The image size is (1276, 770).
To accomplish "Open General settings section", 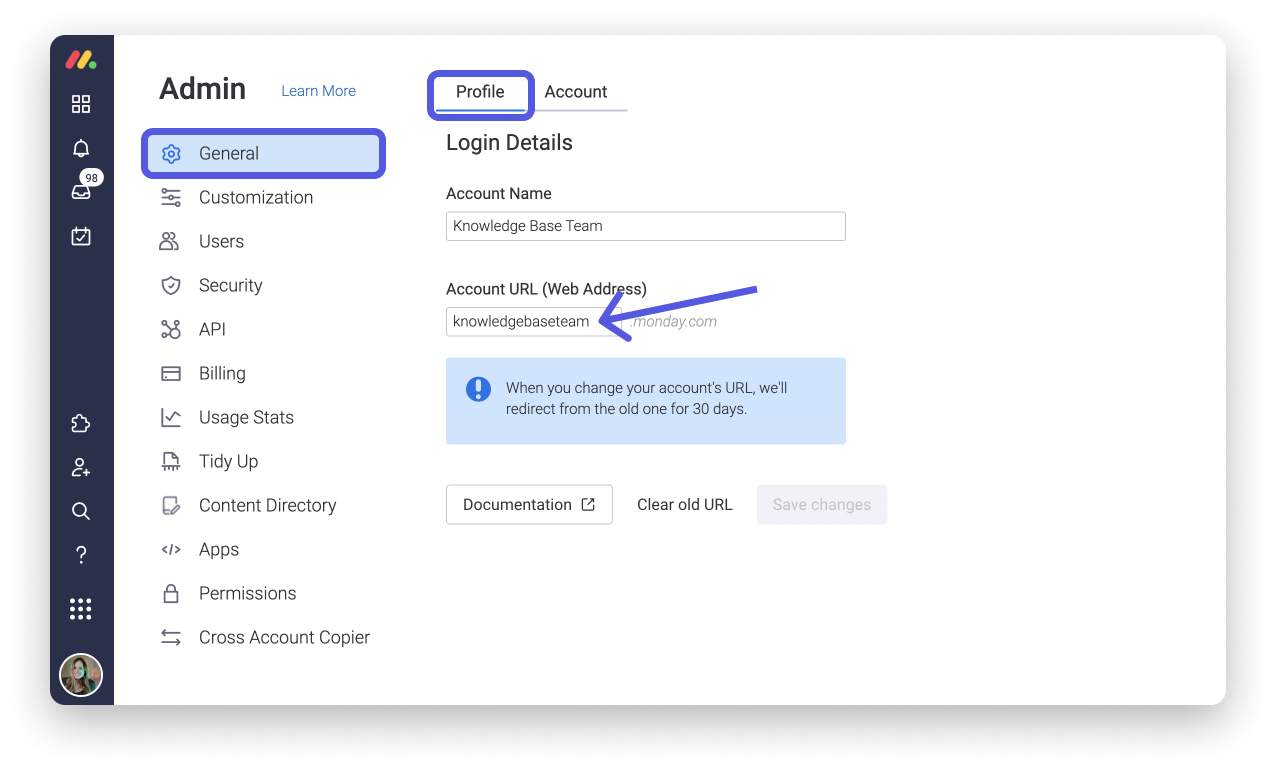I will (x=264, y=154).
